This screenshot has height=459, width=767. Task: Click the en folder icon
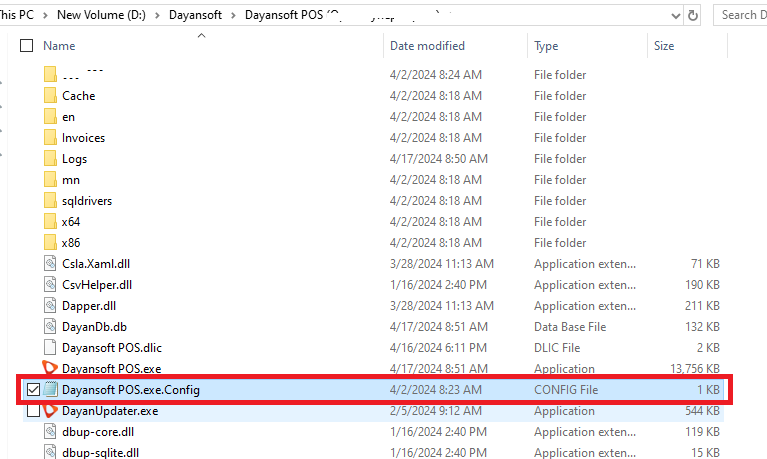[50, 116]
